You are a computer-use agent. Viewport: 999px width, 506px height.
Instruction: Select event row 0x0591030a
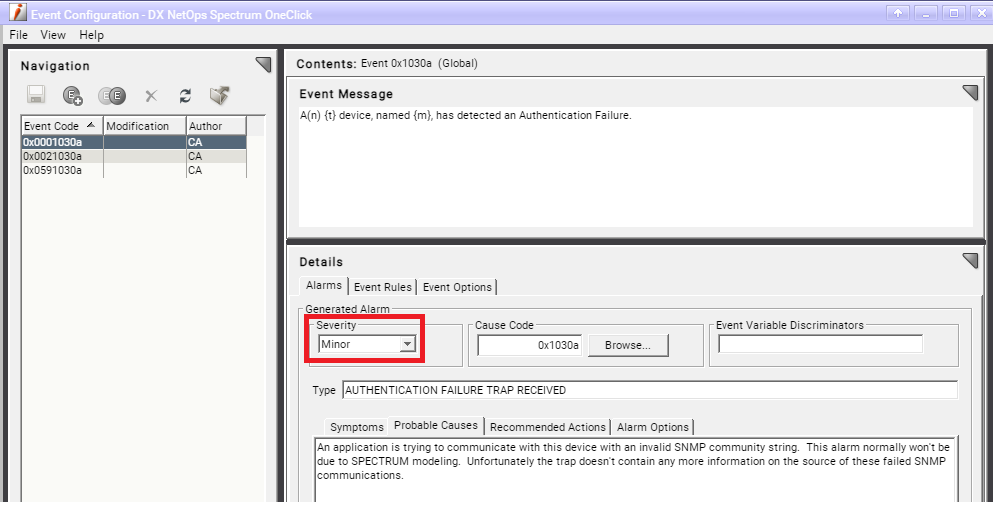pyautogui.click(x=134, y=170)
